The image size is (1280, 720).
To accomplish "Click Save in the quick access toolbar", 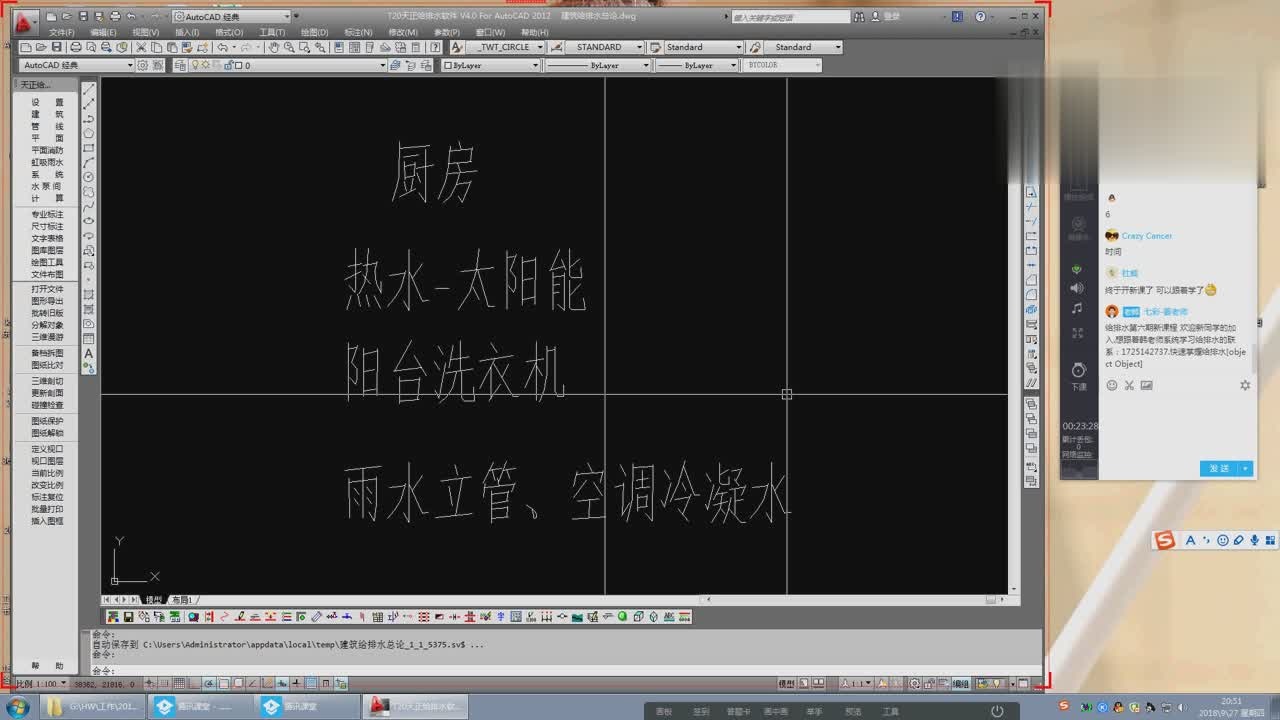I will 83,16.
